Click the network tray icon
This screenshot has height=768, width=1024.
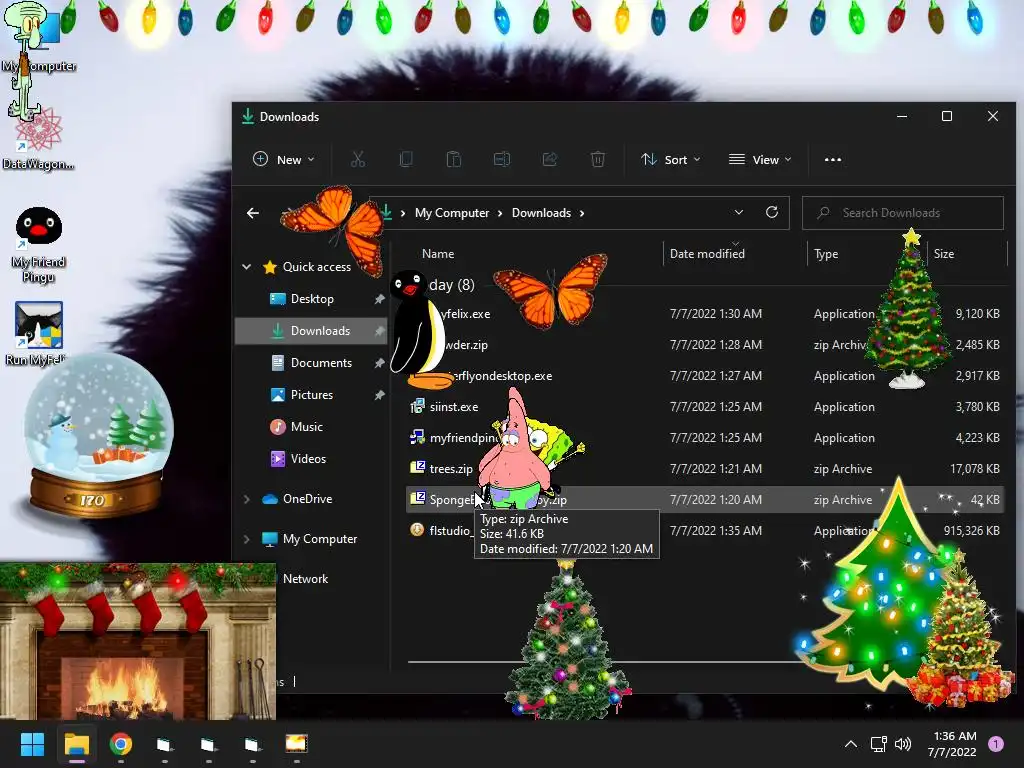pyautogui.click(x=878, y=744)
